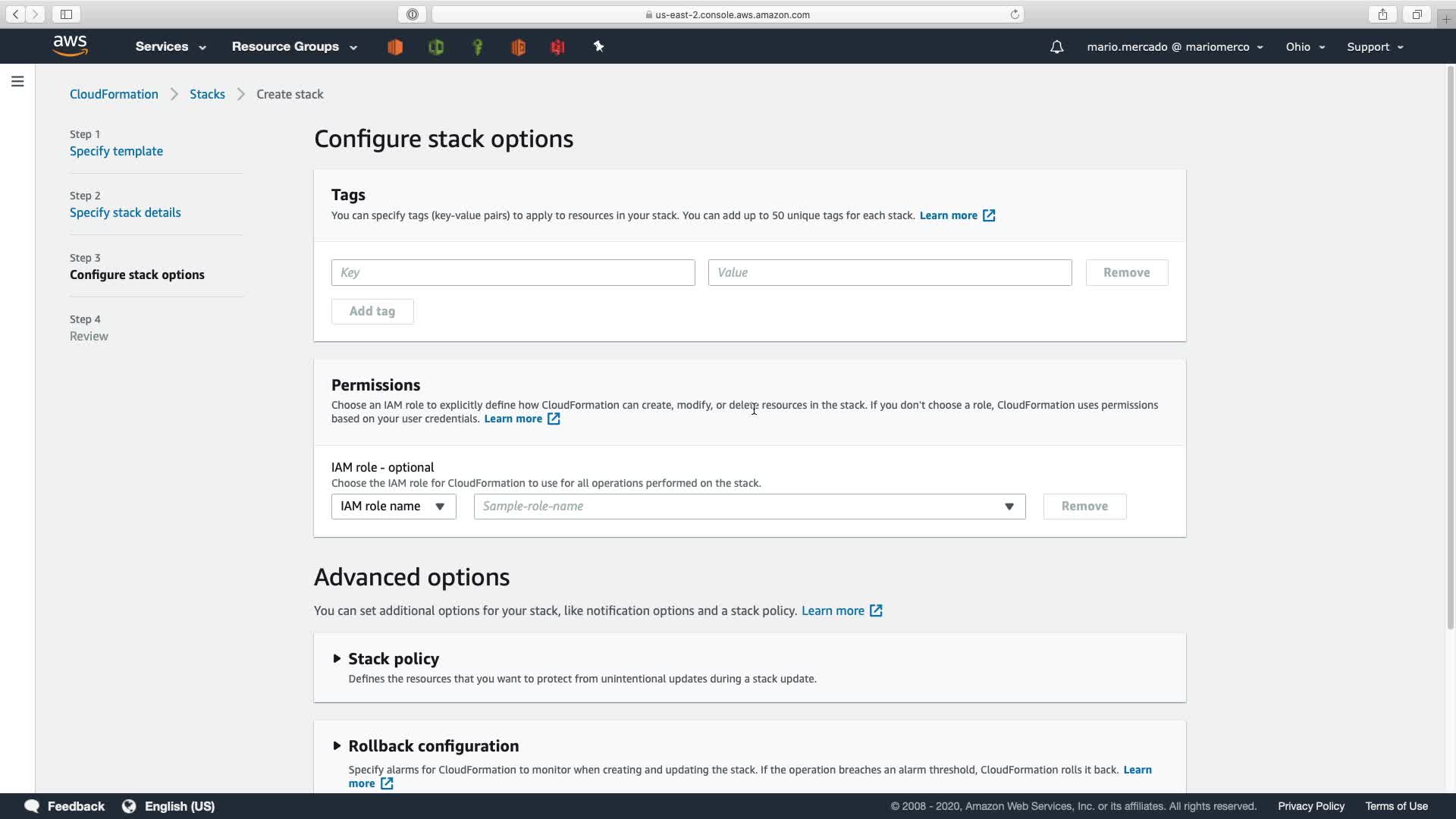Viewport: 1456px width, 819px height.
Task: Click the Feedback speech bubble icon
Action: click(x=32, y=806)
